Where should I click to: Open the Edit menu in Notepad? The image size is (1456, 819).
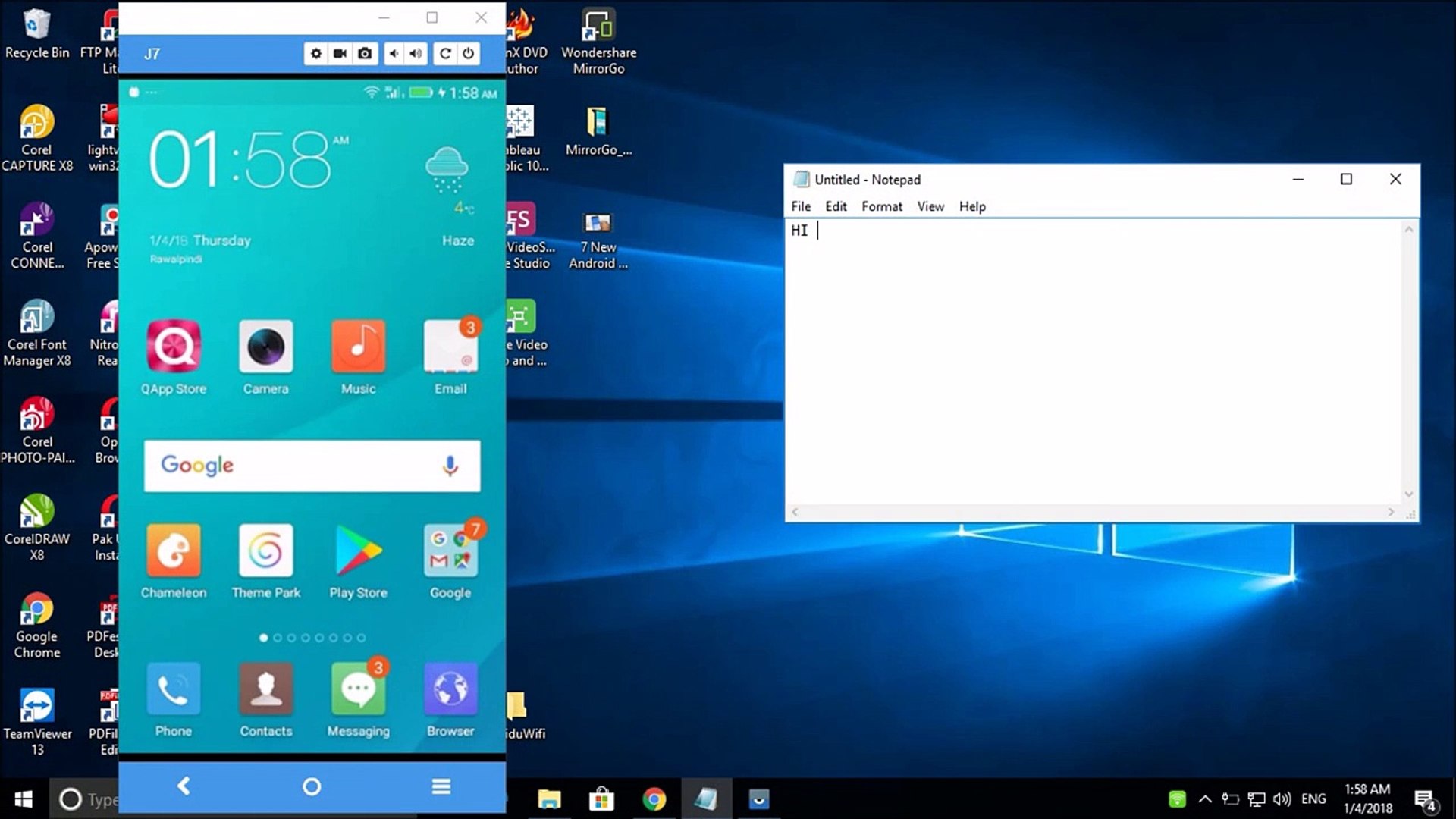pos(835,206)
